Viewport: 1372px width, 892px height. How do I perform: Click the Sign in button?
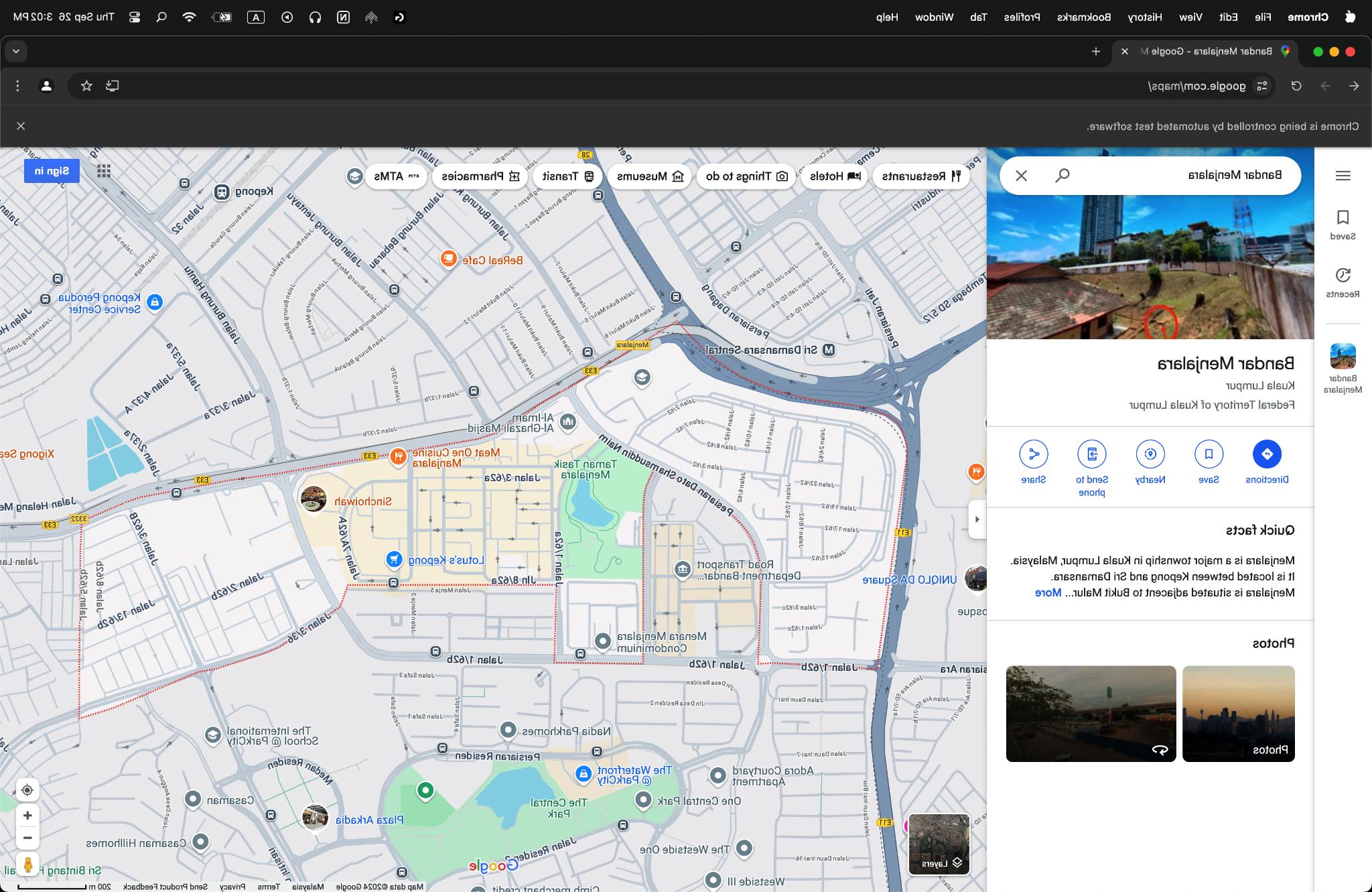(52, 171)
